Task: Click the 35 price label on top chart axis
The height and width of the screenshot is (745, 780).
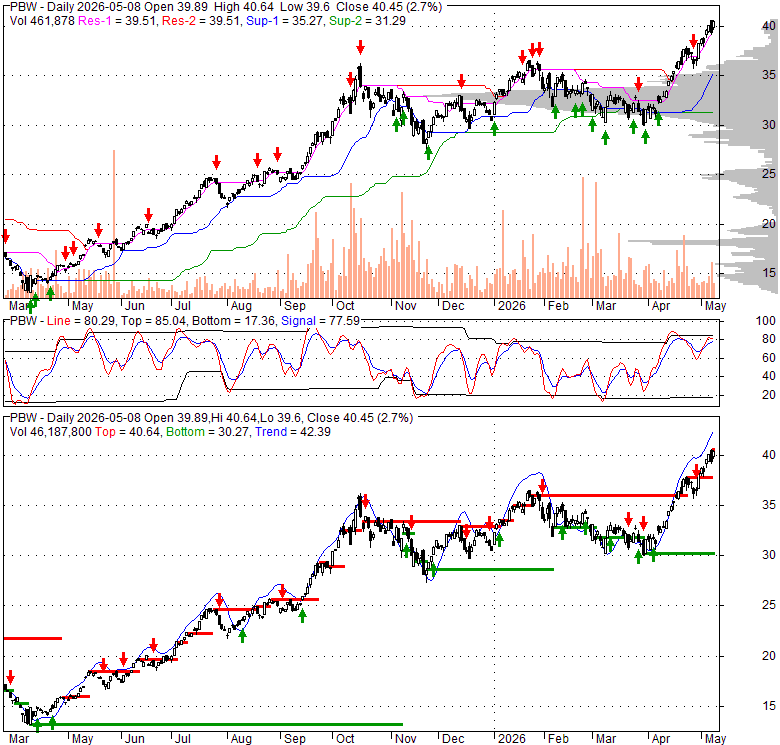Action: click(x=769, y=75)
